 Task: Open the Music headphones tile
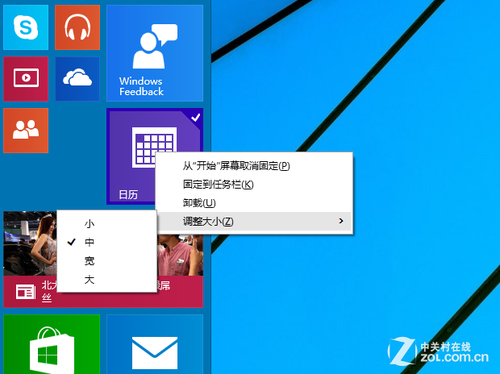[x=77, y=27]
